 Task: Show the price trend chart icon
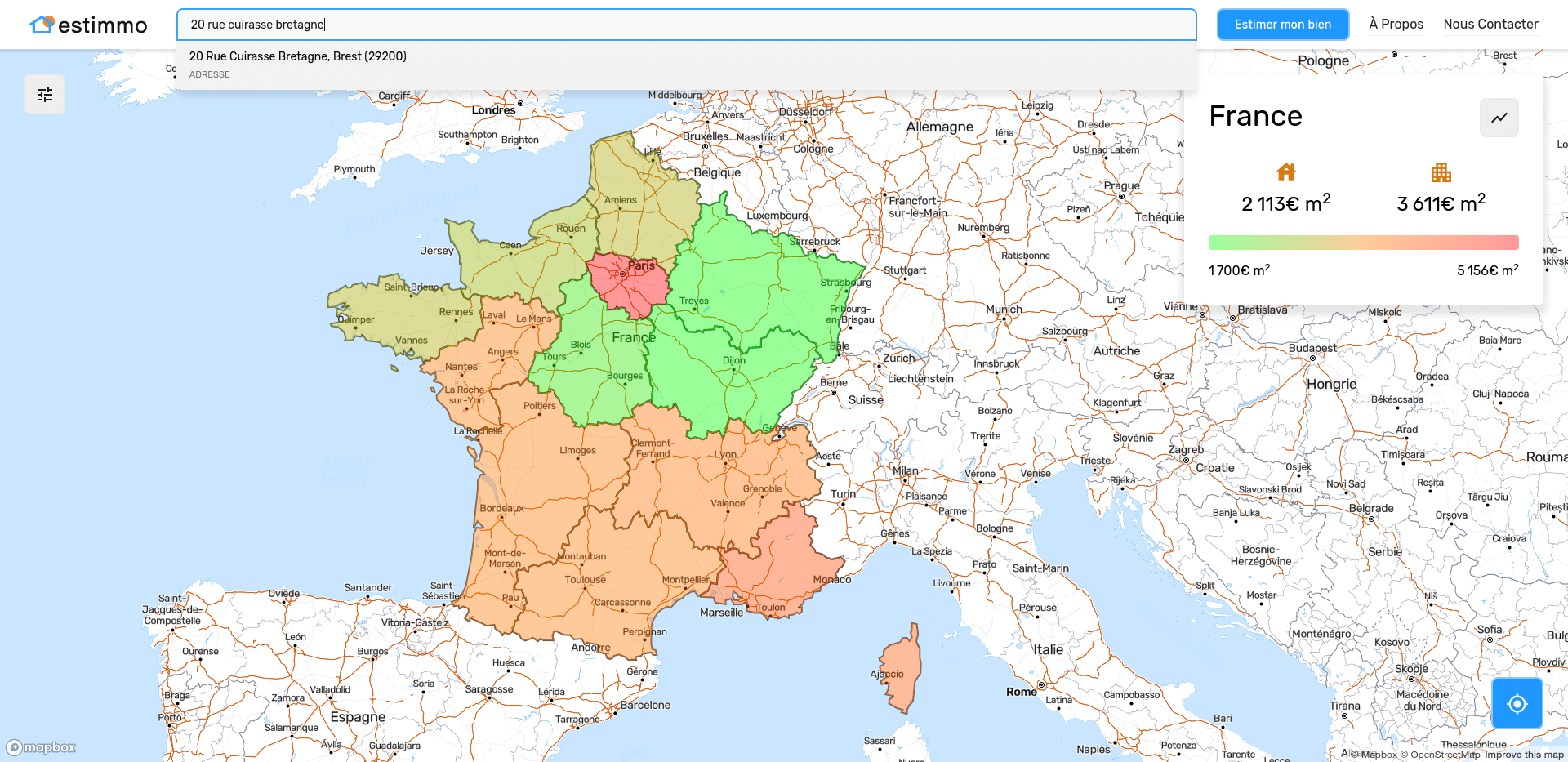[1499, 118]
